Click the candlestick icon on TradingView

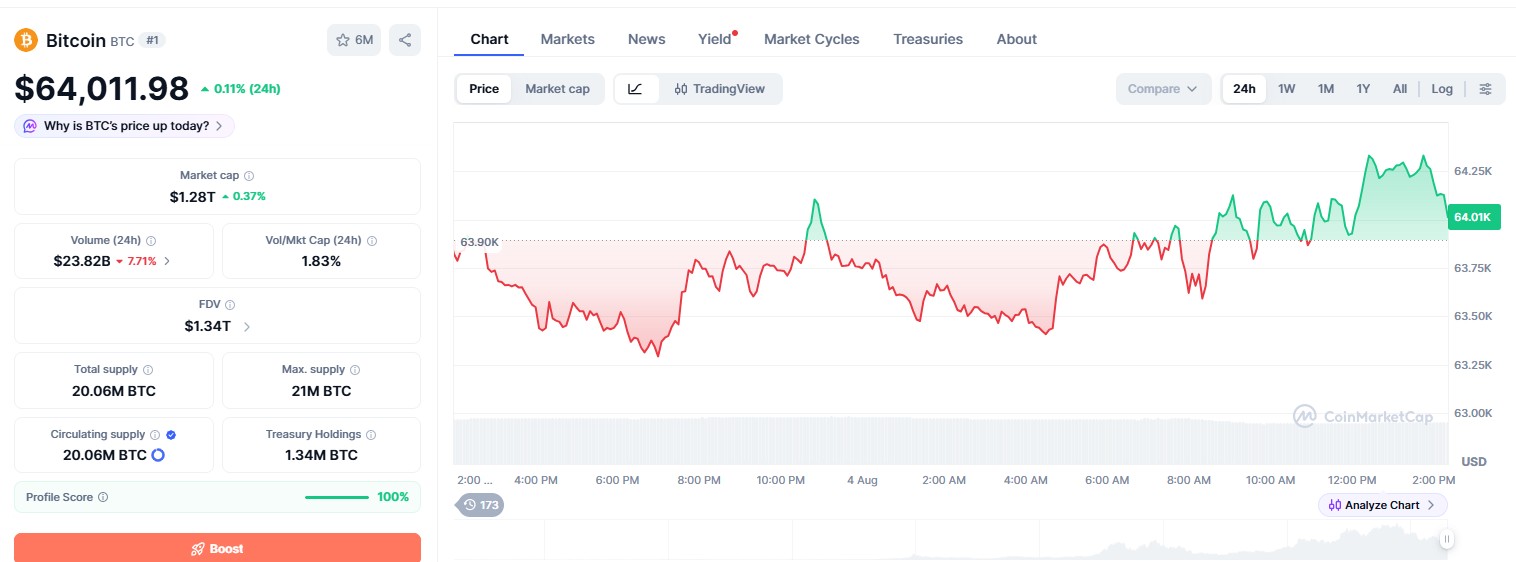tap(681, 89)
